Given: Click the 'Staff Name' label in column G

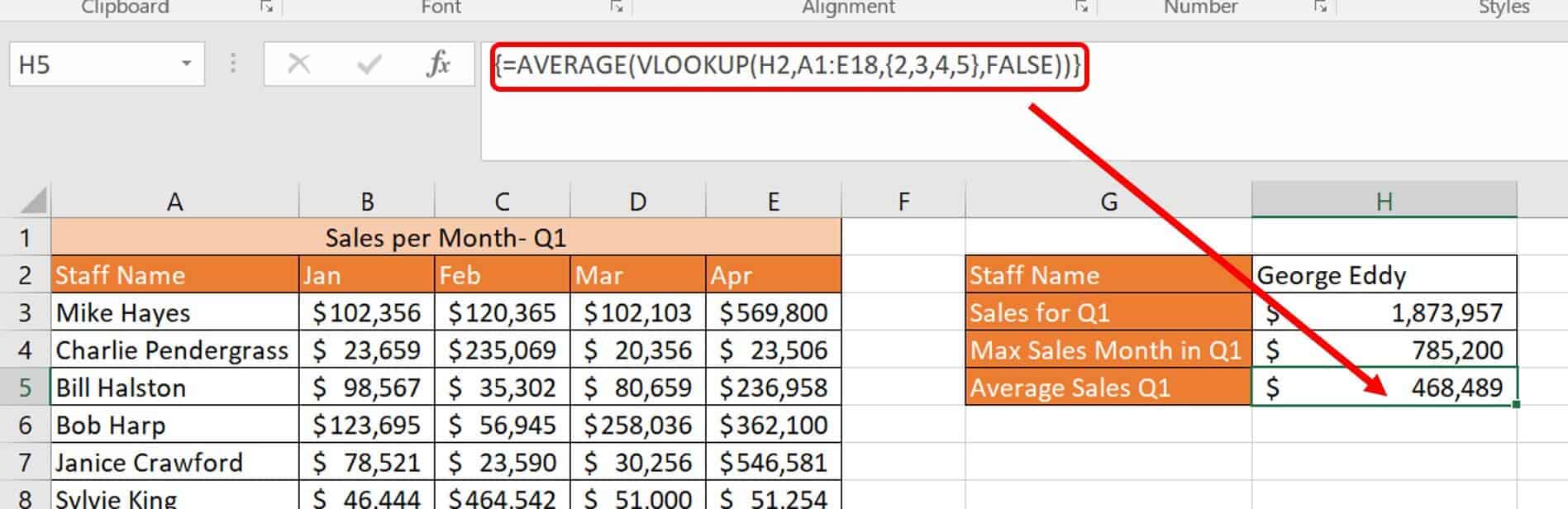Looking at the screenshot, I should click(x=1108, y=275).
